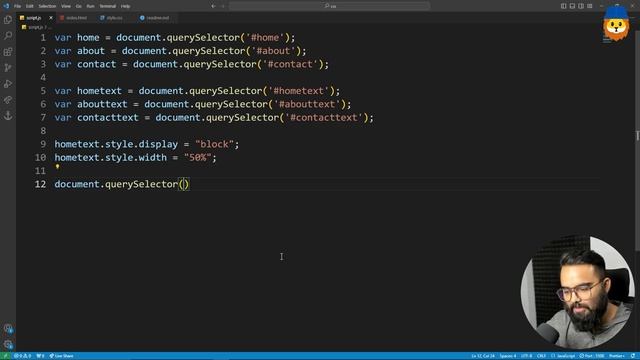Change the UTF-8 encoding
The image size is (640, 360).
tap(527, 356)
